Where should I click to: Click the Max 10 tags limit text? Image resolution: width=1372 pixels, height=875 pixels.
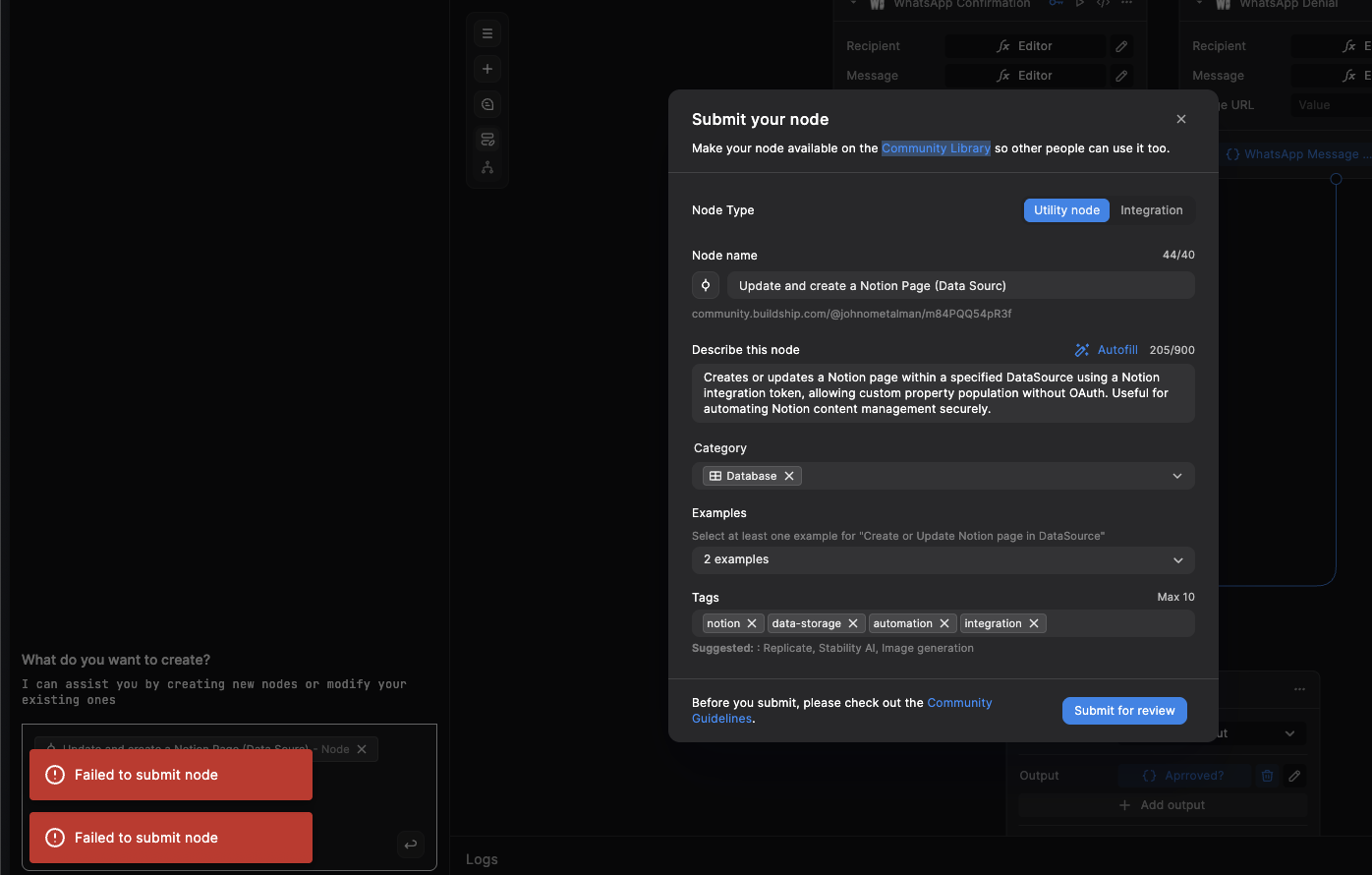(x=1176, y=597)
